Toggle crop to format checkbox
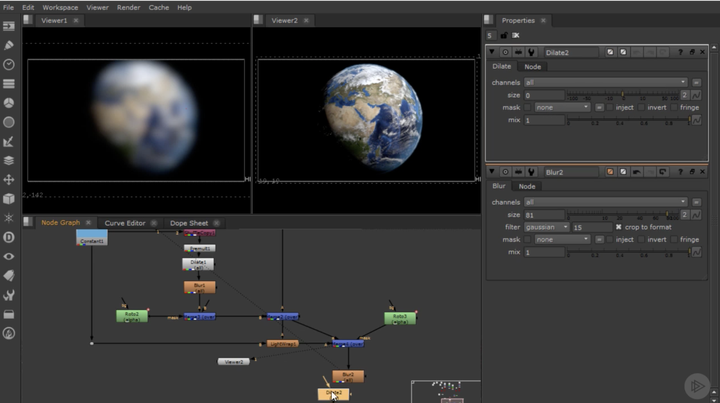 (619, 227)
